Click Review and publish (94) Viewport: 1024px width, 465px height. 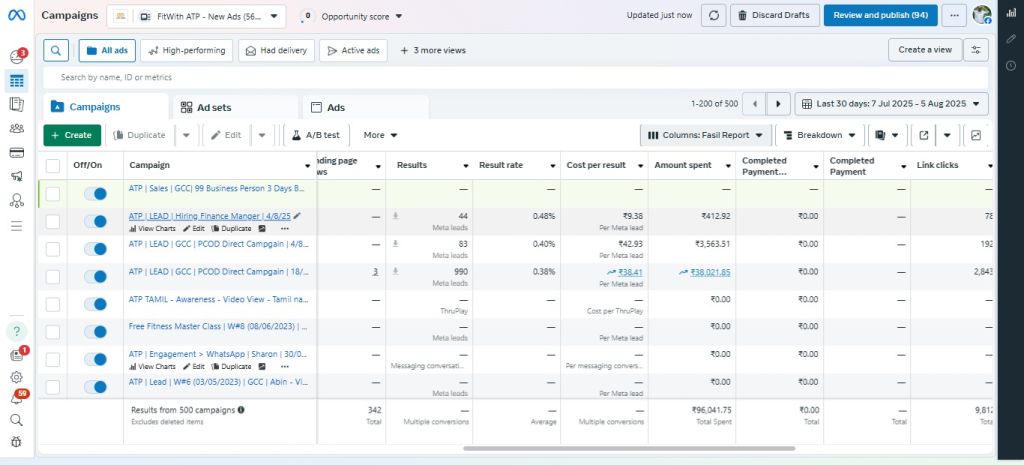click(x=880, y=16)
